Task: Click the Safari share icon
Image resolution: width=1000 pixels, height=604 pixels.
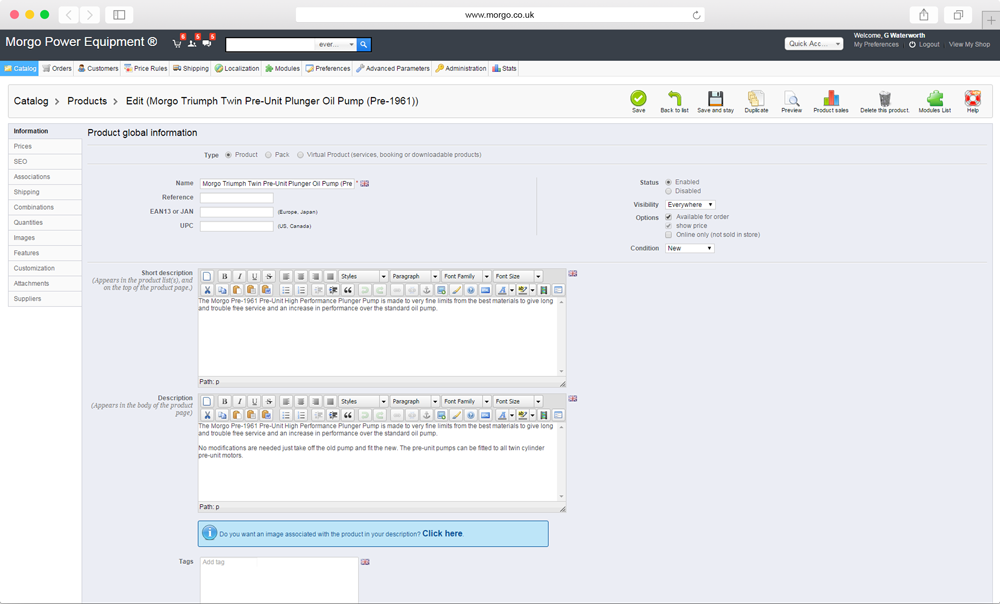Action: [923, 15]
